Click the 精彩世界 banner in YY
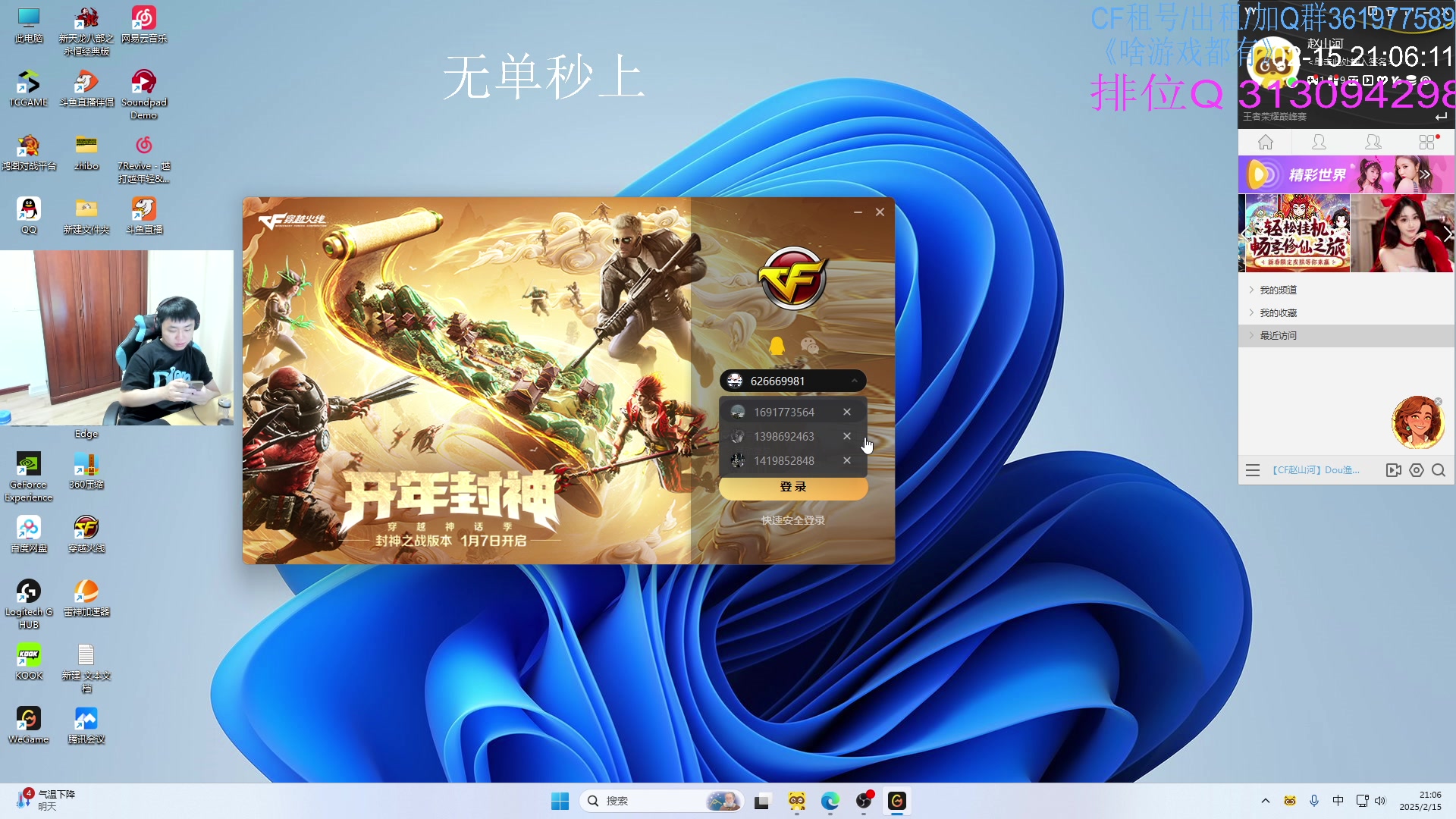Image resolution: width=1456 pixels, height=819 pixels. pyautogui.click(x=1346, y=174)
